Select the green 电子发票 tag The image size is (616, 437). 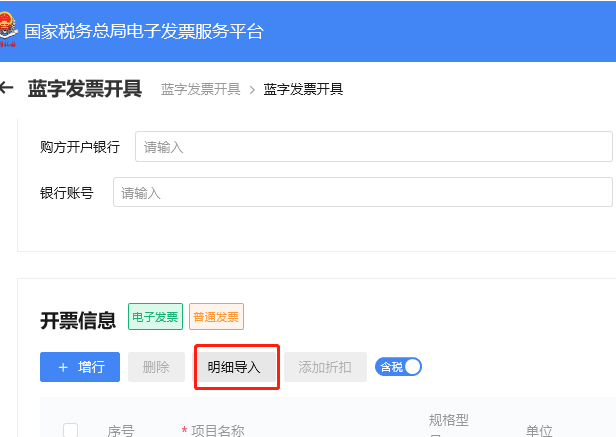click(x=155, y=317)
